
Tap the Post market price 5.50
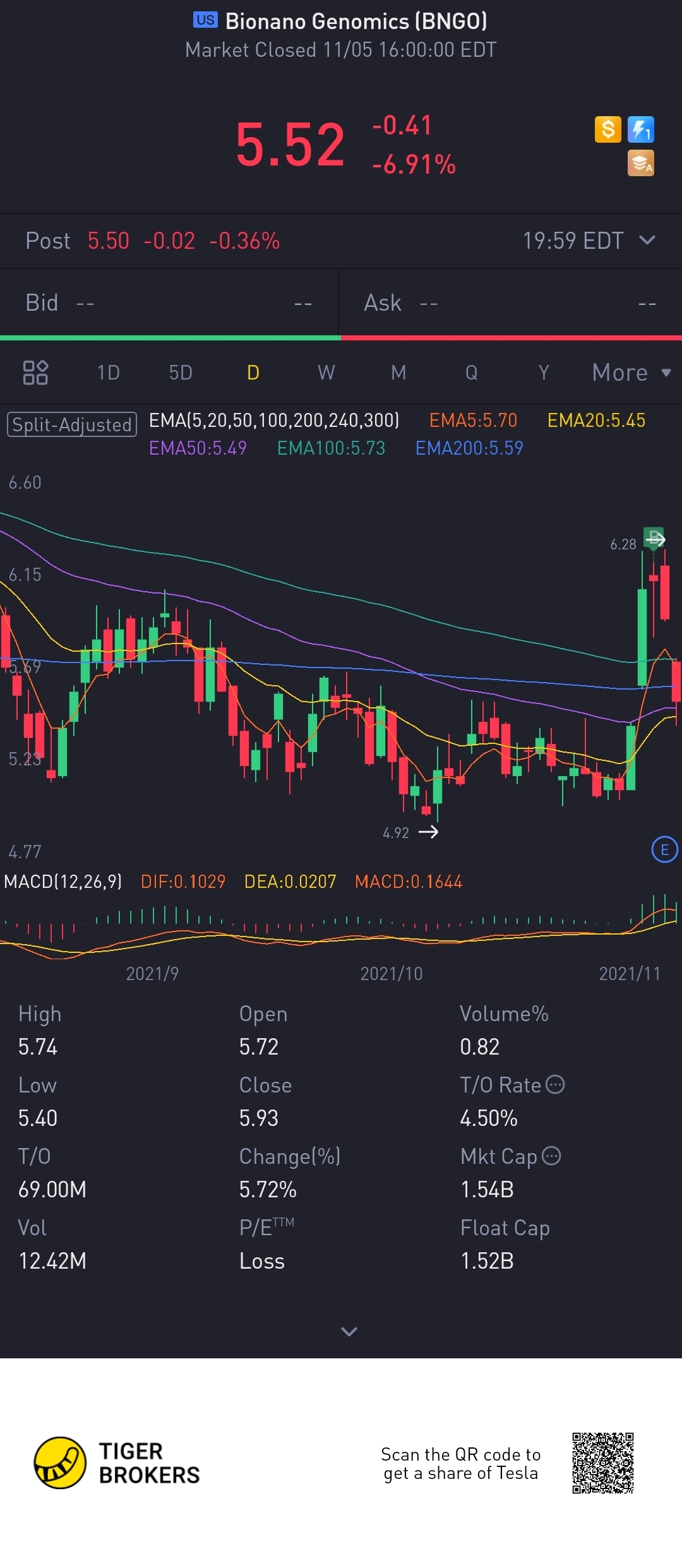point(108,241)
